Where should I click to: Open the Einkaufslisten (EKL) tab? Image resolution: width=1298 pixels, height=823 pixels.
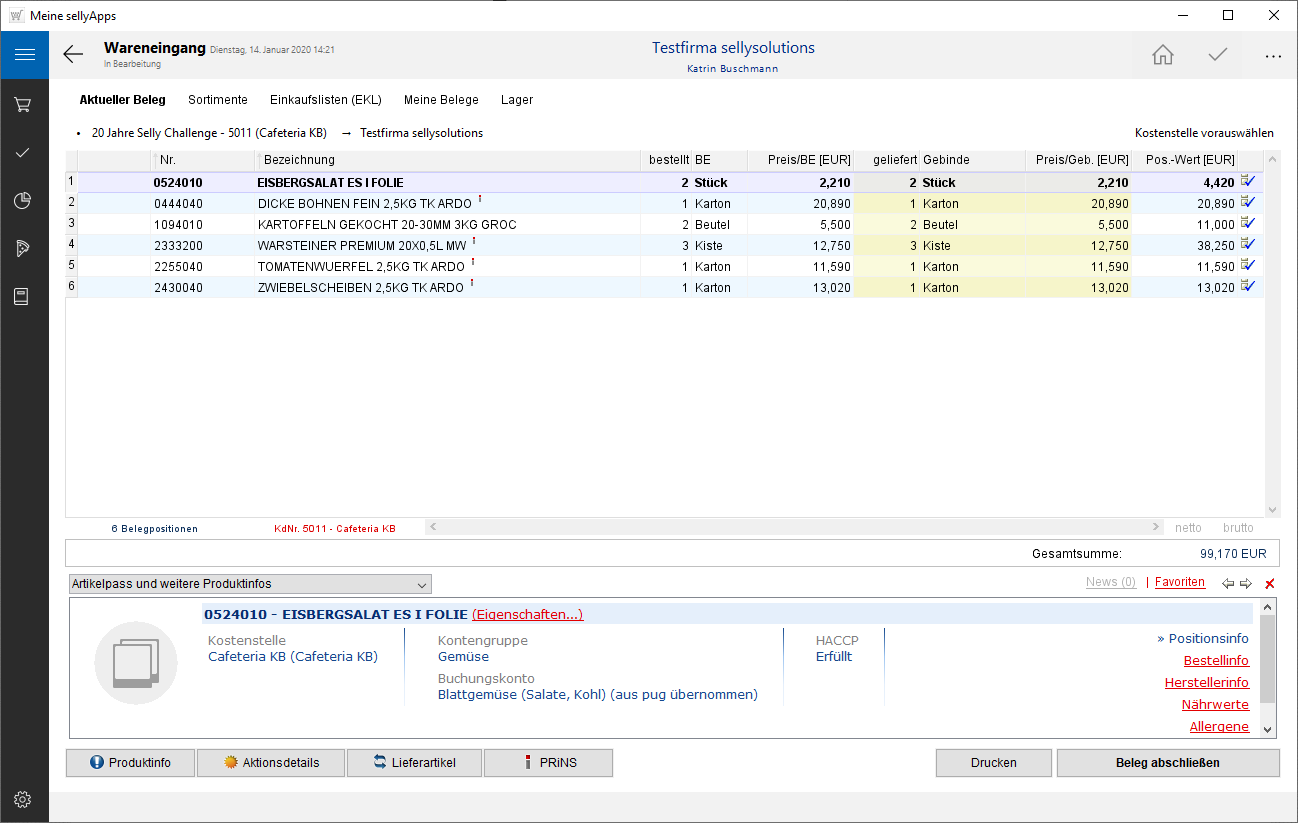(325, 100)
